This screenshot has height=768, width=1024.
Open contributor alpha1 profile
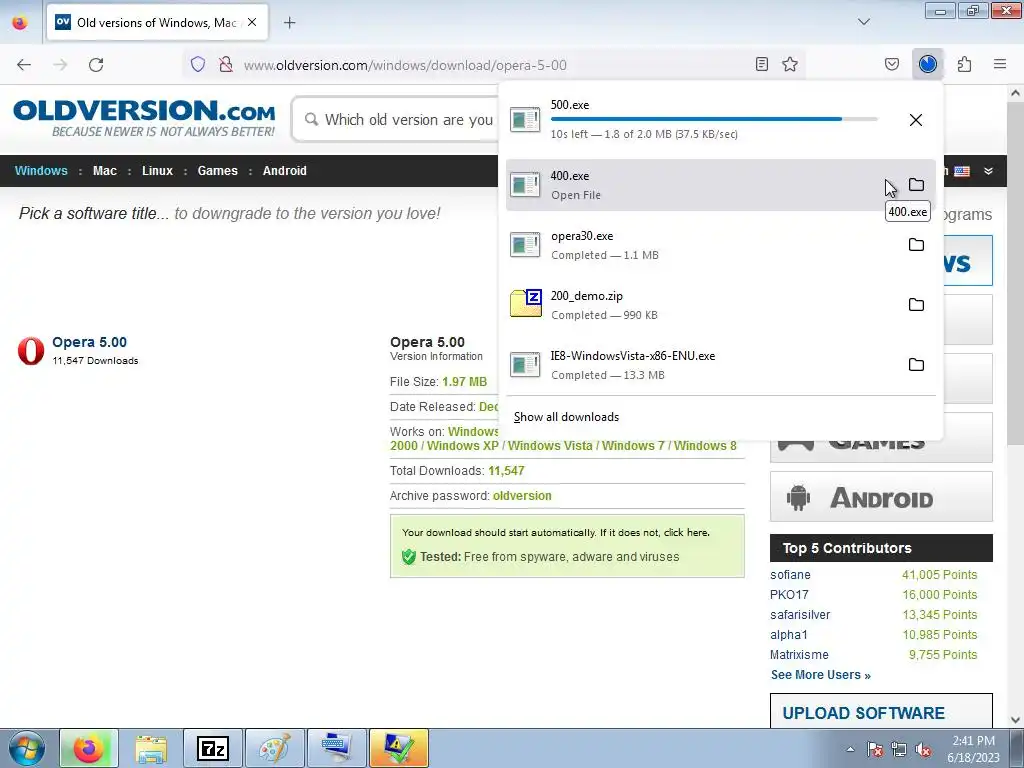[x=788, y=635]
